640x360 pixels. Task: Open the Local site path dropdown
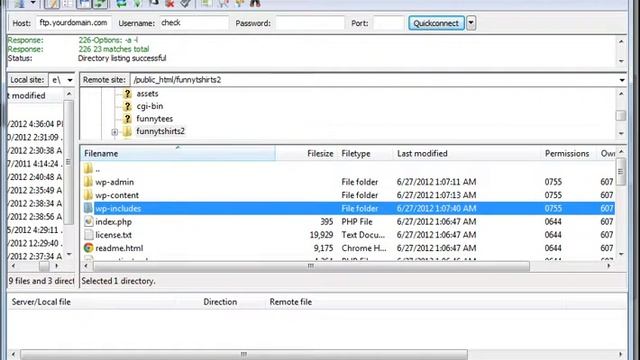pyautogui.click(x=70, y=80)
